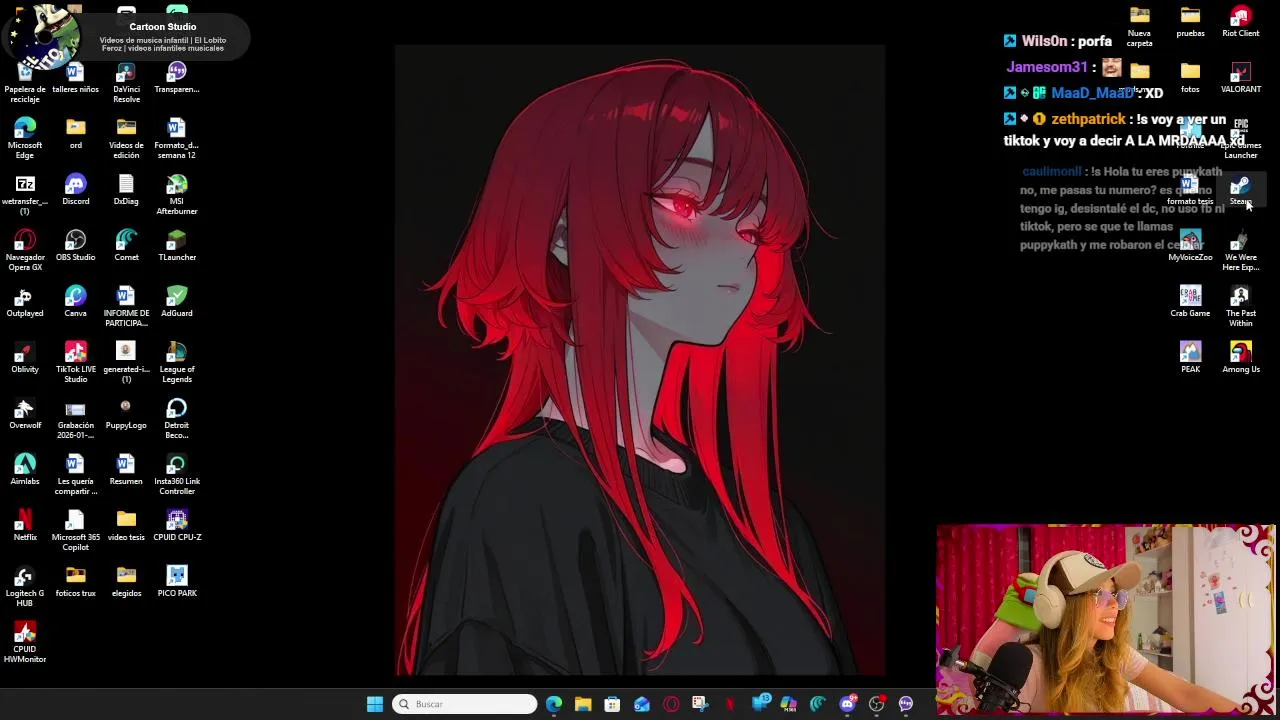Open the Grabación 2026-01 video file
The image size is (1280, 720).
click(x=75, y=418)
